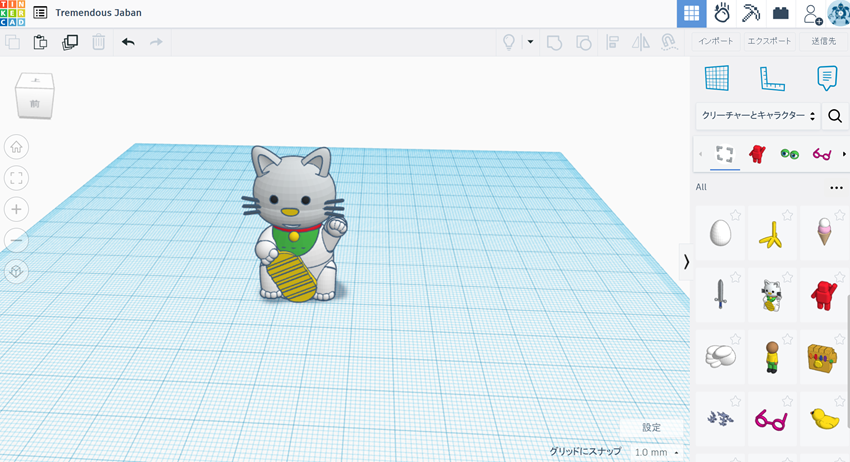Click the Home view button
The height and width of the screenshot is (462, 850).
pyautogui.click(x=16, y=147)
